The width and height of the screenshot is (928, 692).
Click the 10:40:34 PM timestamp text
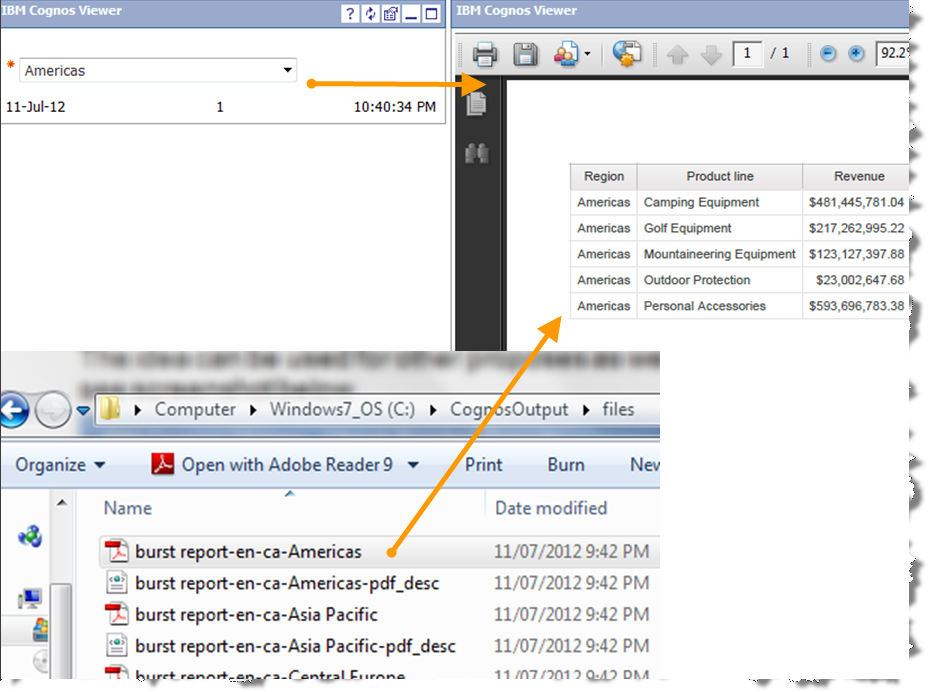(x=395, y=107)
